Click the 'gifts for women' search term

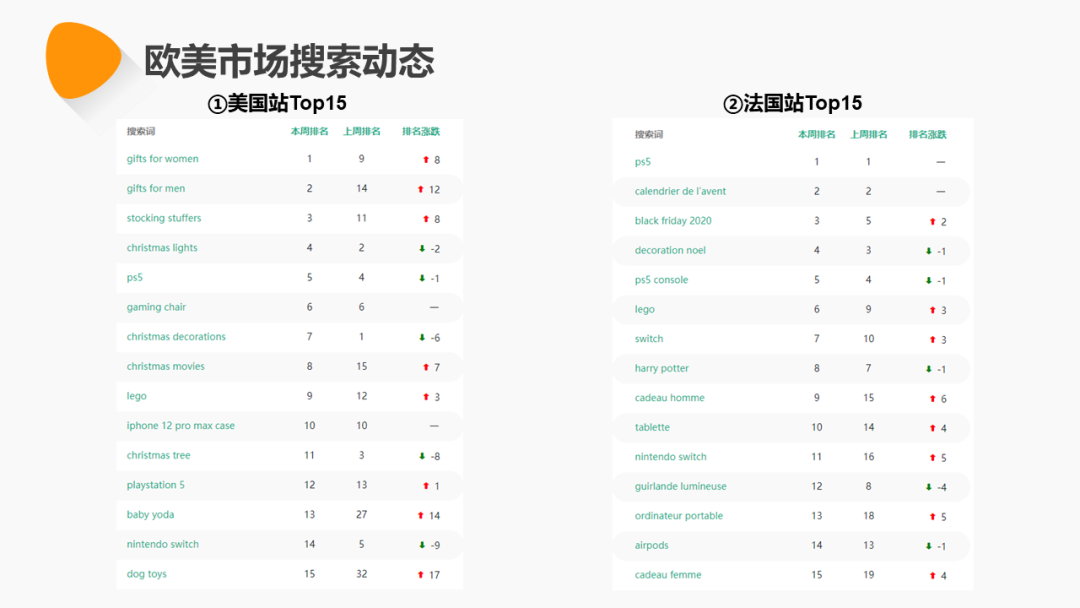(163, 159)
